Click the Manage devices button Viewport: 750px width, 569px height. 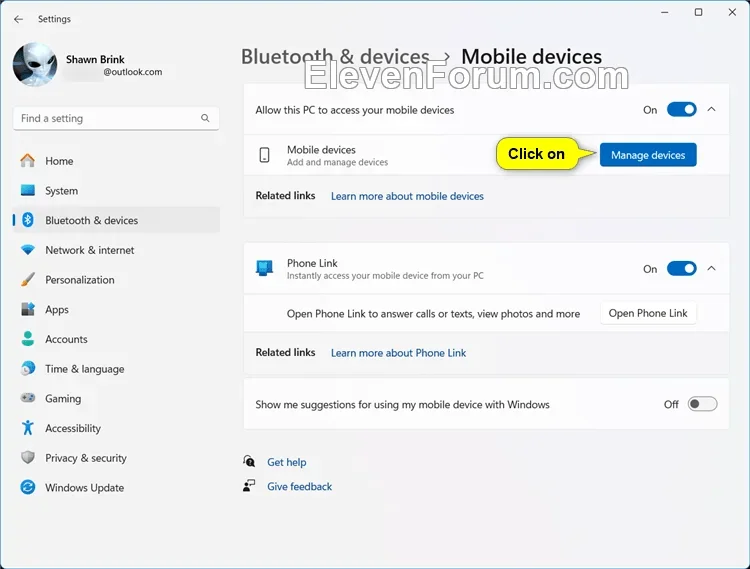tap(648, 155)
